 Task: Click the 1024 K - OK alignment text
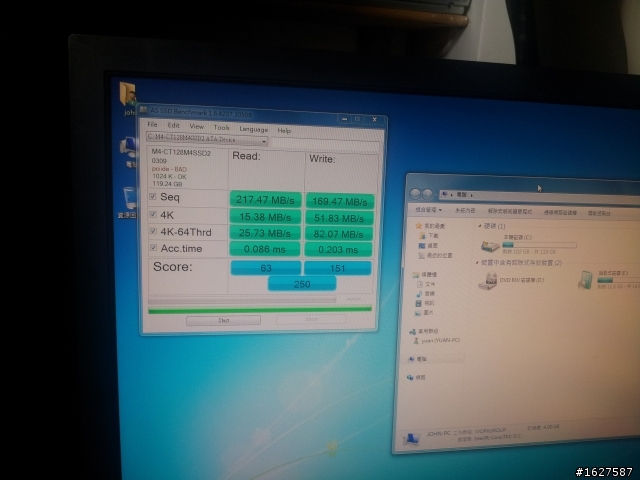(169, 176)
